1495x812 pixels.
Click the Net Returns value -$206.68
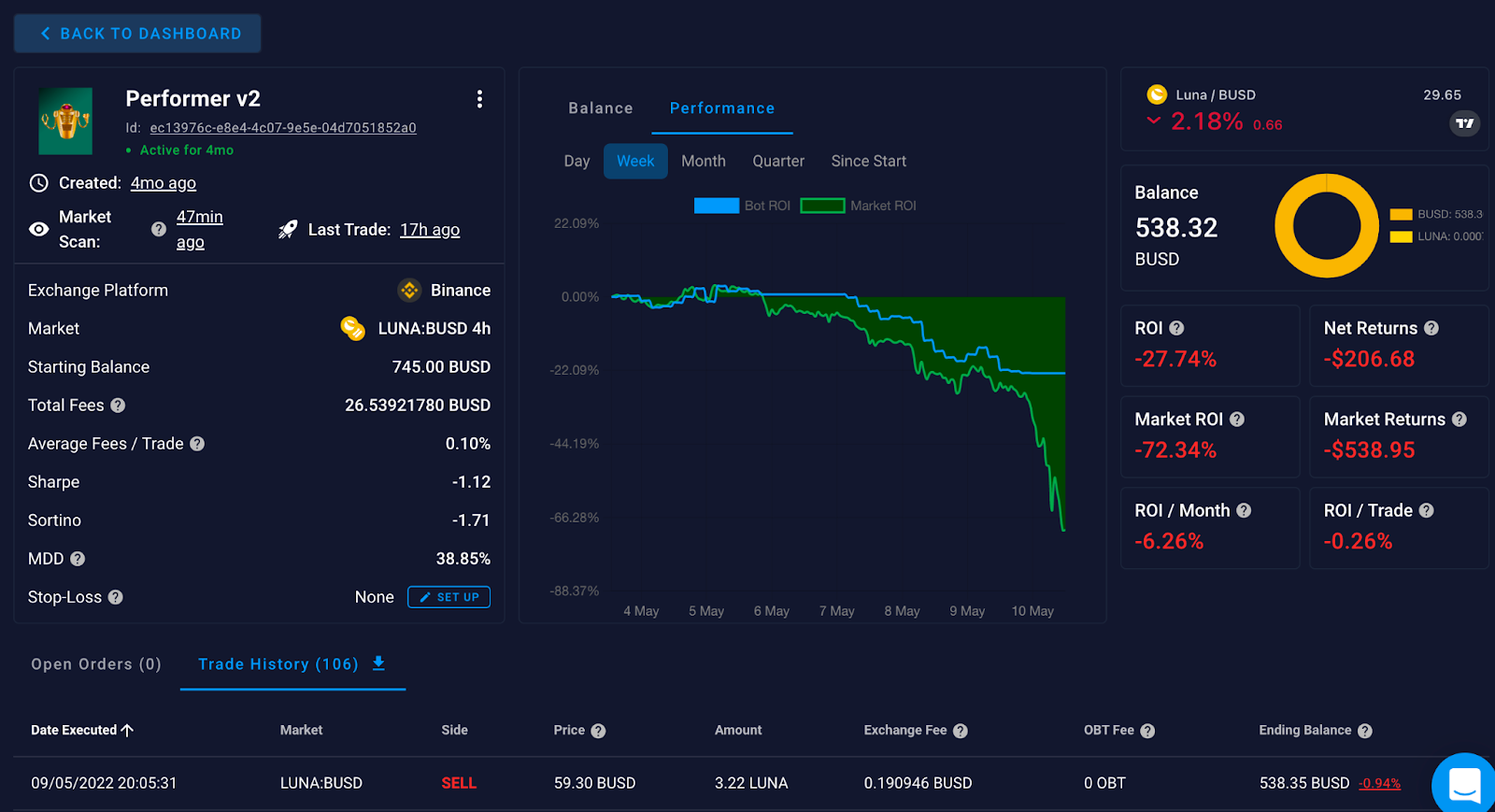point(1369,359)
